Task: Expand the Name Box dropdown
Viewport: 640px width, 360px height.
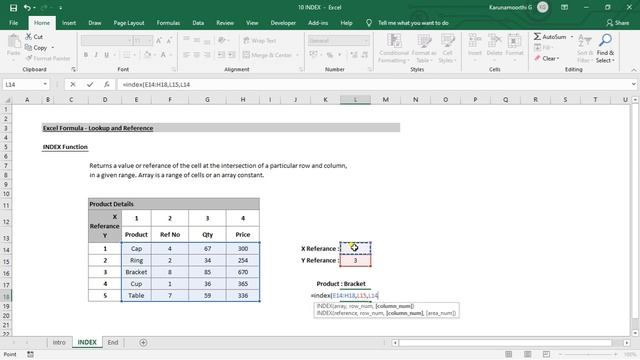Action: tap(45, 84)
